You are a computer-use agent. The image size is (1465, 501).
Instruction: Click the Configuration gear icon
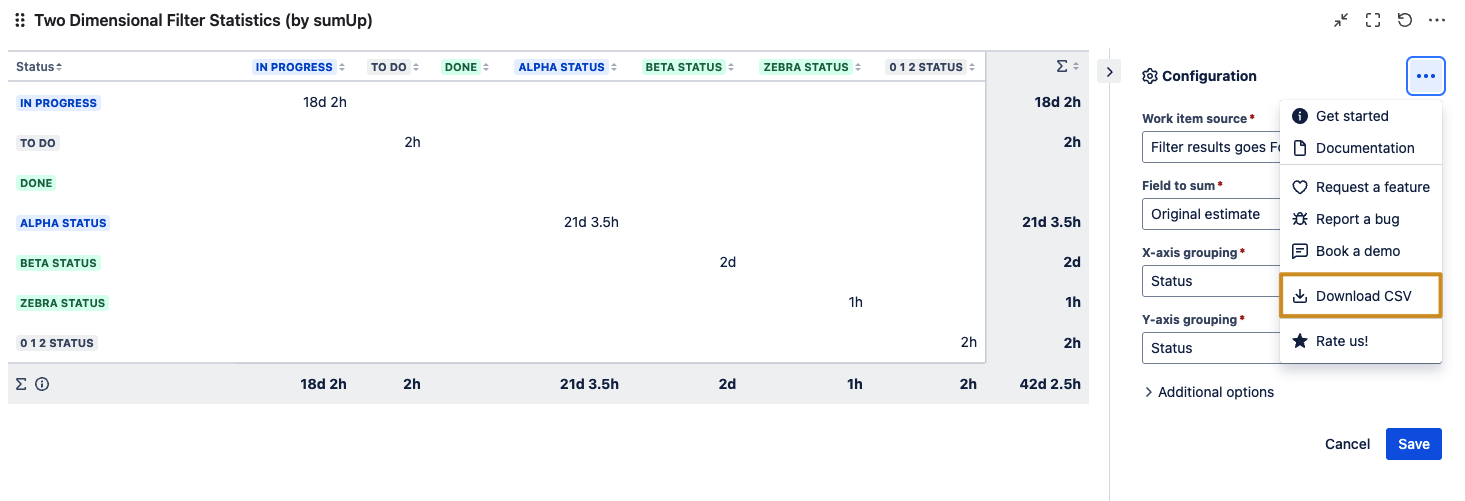1150,76
